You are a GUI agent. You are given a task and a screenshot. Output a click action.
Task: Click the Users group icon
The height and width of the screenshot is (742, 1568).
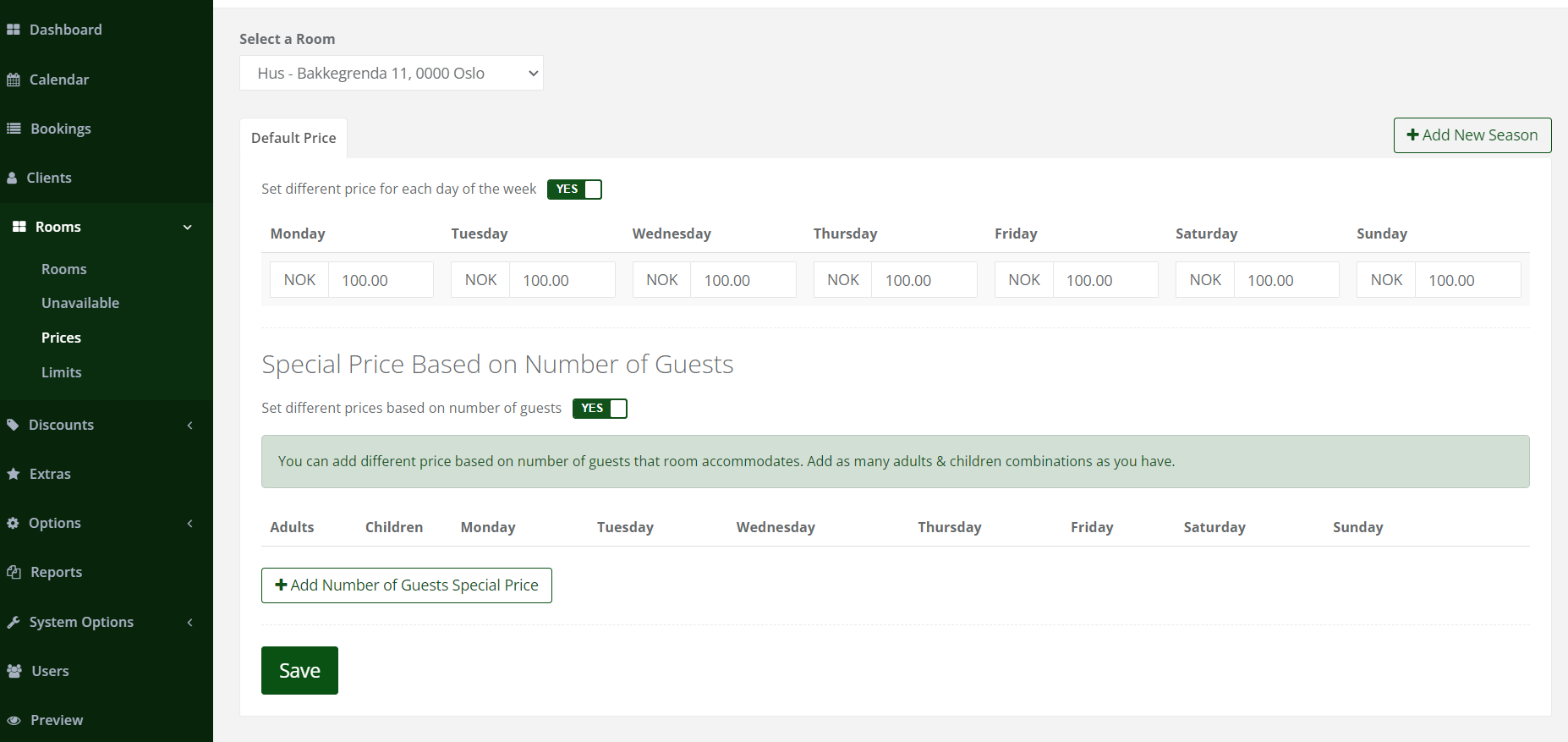(14, 671)
